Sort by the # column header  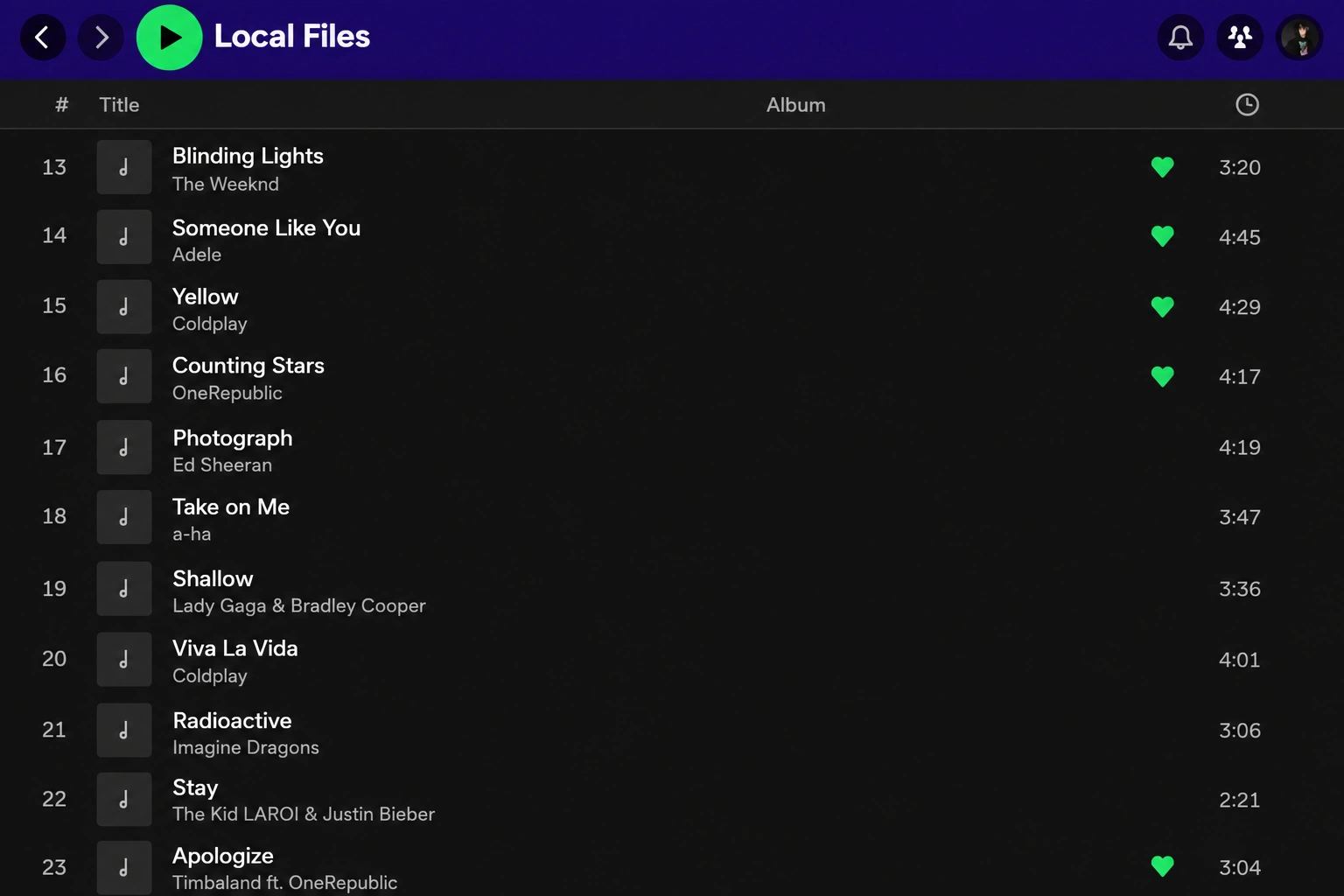coord(61,105)
